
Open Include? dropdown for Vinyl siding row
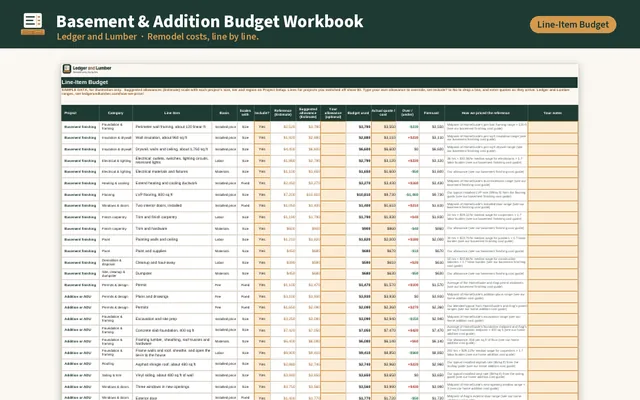tap(262, 375)
